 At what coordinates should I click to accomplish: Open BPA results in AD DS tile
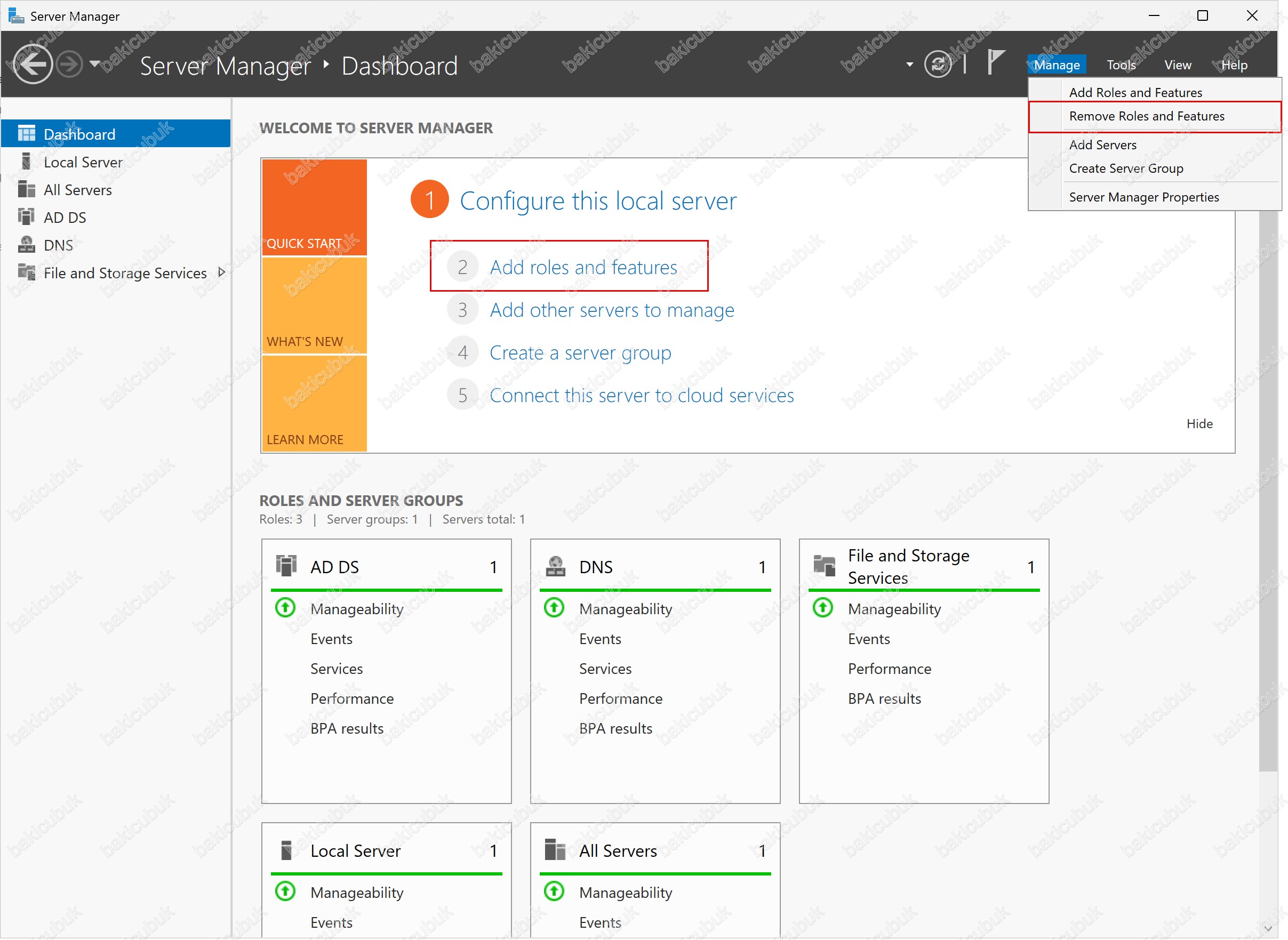[347, 728]
